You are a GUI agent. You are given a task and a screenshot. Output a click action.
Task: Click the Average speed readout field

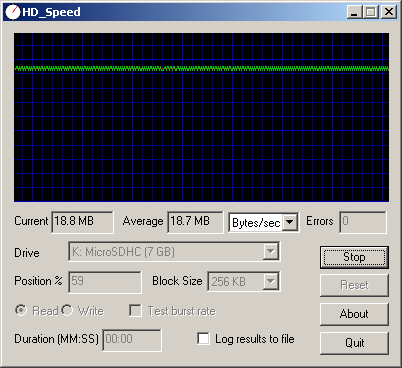pyautogui.click(x=195, y=222)
